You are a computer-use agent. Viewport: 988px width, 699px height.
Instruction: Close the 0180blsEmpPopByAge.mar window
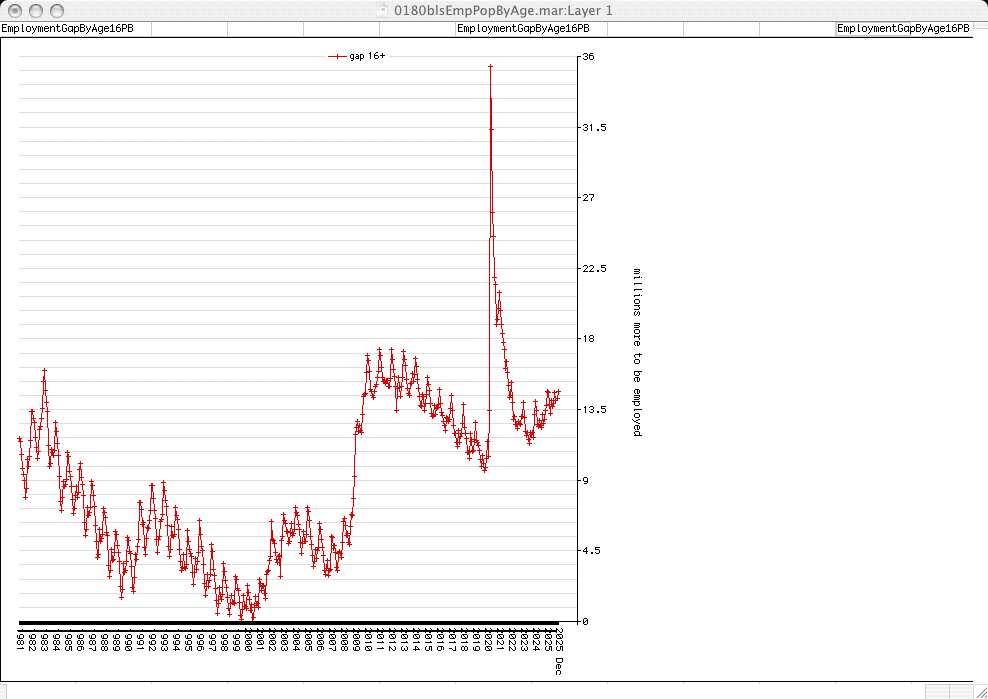pos(13,10)
